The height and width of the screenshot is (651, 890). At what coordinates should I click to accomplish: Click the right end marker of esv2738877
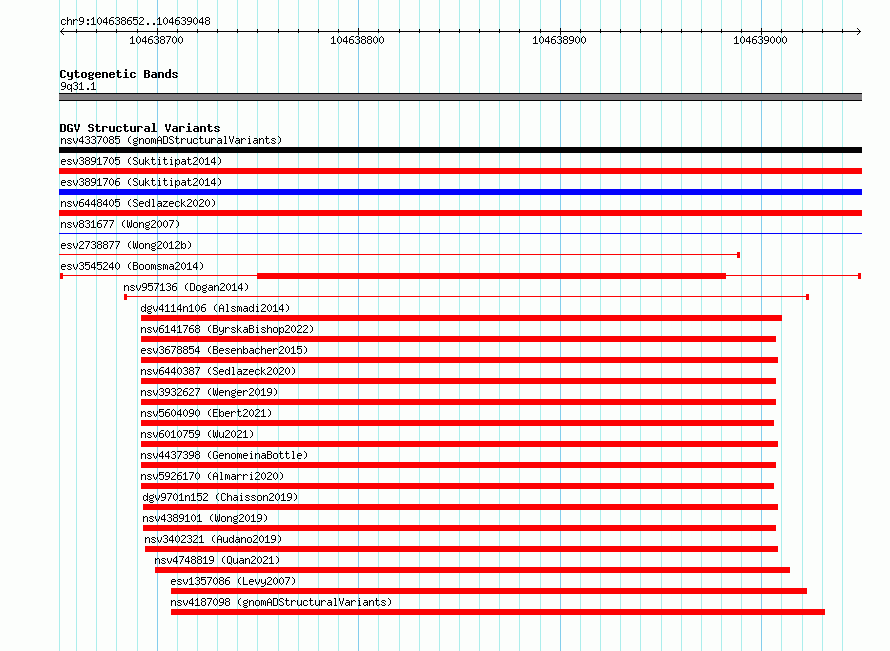click(738, 255)
